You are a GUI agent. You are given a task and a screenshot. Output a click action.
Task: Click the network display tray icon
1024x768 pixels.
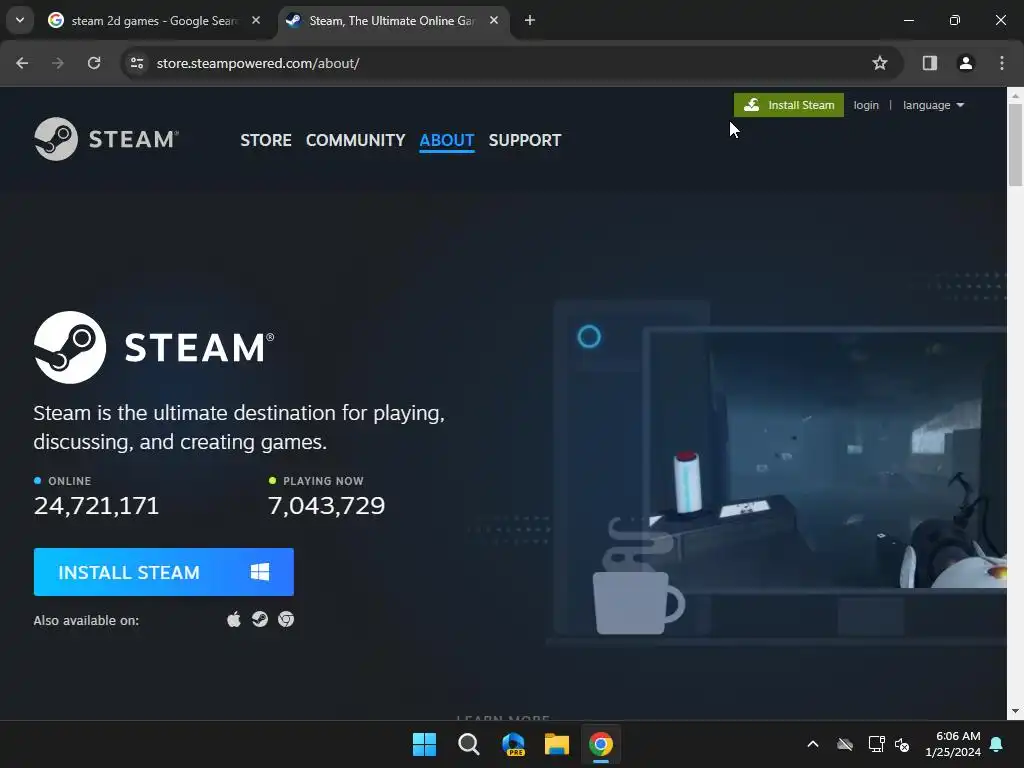876,744
